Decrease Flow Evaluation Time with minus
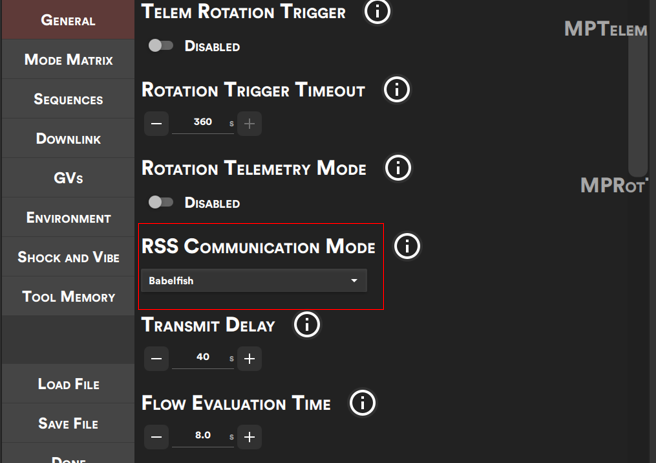Viewport: 656px width, 463px height. [157, 437]
